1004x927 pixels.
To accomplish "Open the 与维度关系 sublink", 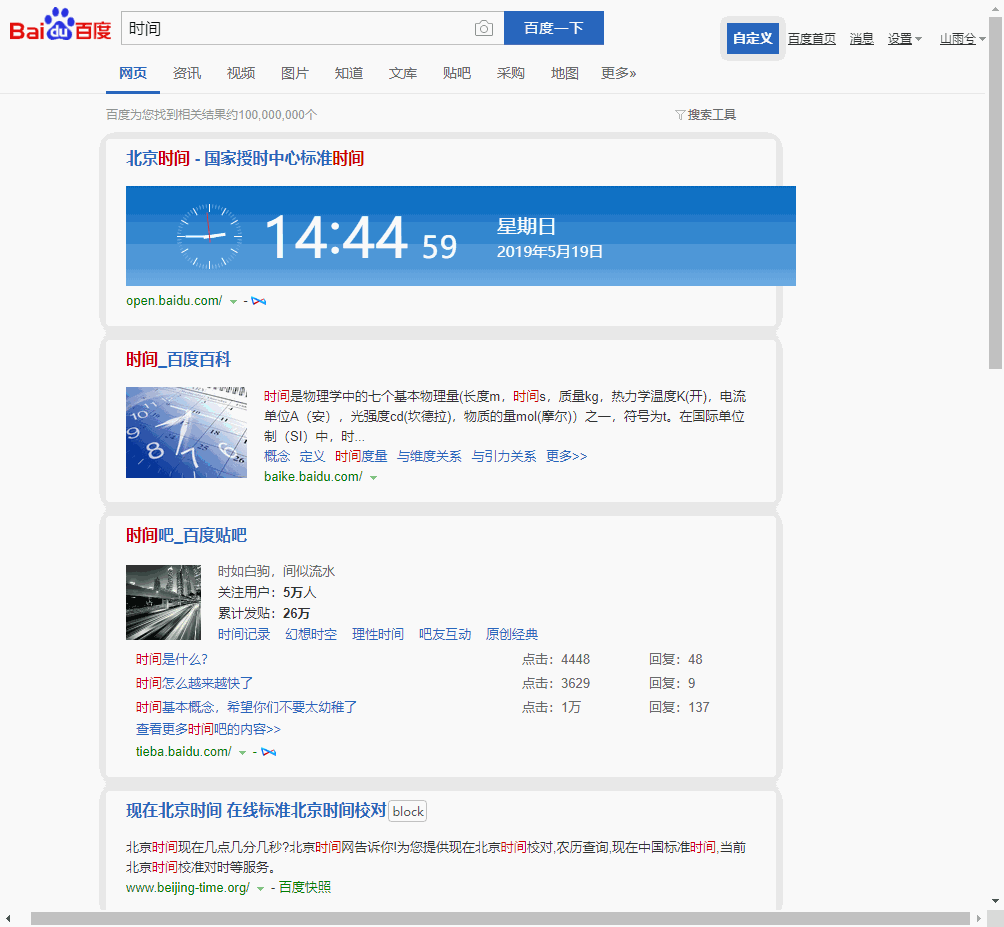I will [429, 456].
